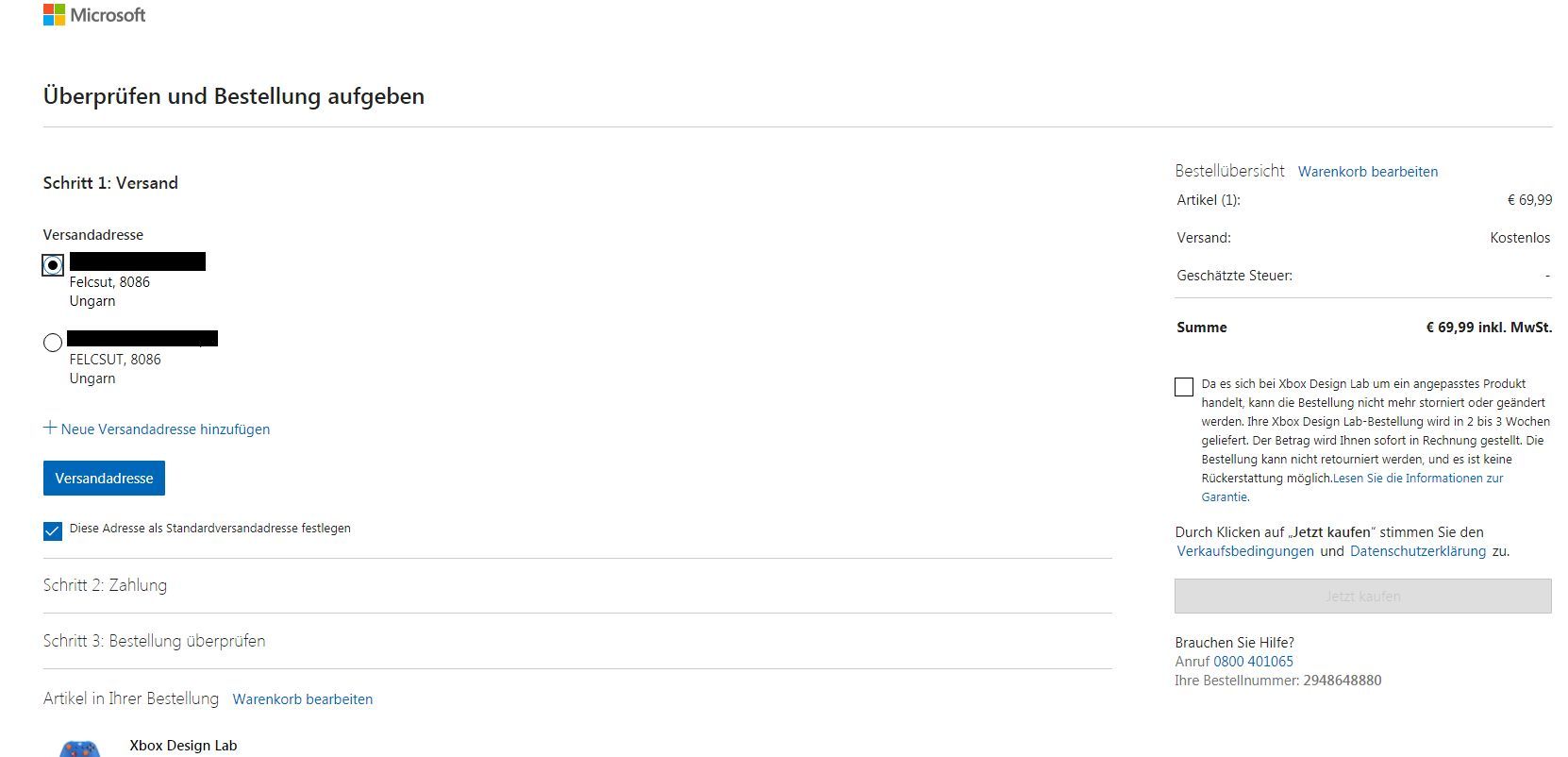Open the Datenschutzerklärung link
This screenshot has height=757, width=1568.
click(x=1417, y=551)
